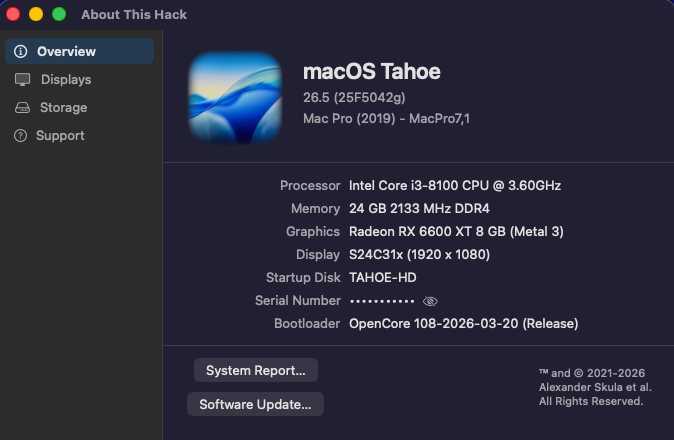Click the Intel Core i3-8100 processor text

[454, 185]
